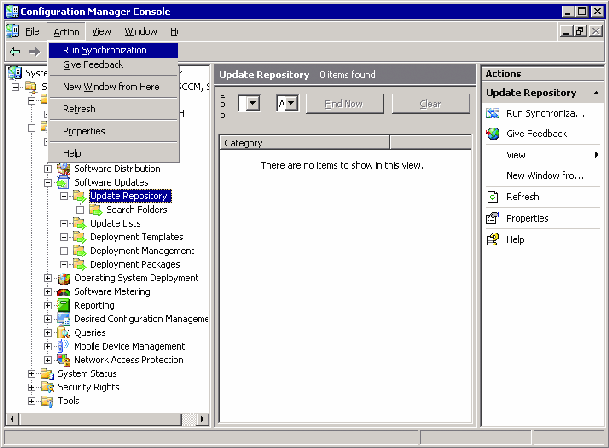Click the Mobile Device Management icon

(63, 346)
